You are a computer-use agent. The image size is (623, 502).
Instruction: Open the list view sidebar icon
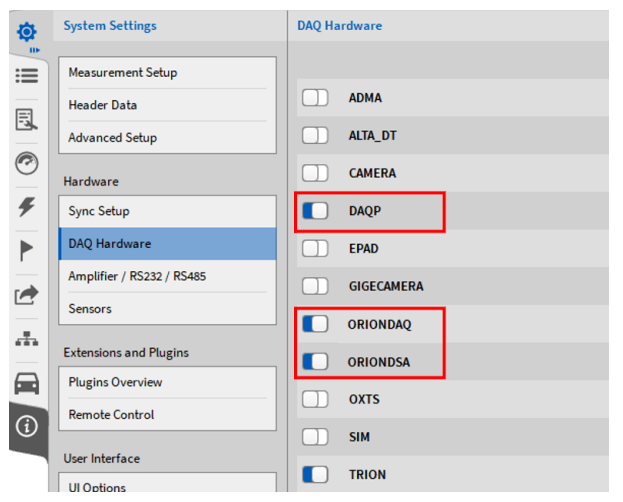click(x=27, y=76)
